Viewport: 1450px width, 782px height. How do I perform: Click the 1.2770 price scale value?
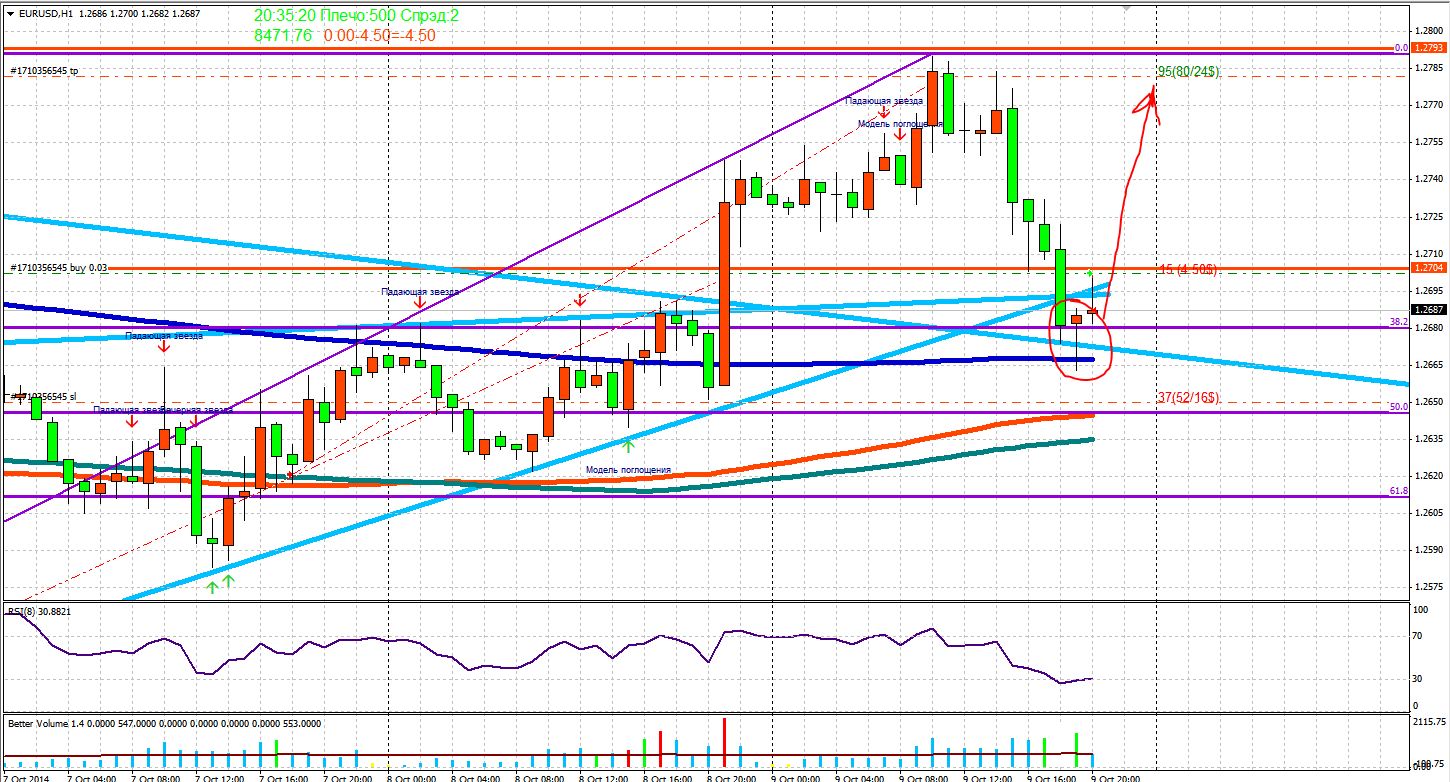coord(1428,104)
